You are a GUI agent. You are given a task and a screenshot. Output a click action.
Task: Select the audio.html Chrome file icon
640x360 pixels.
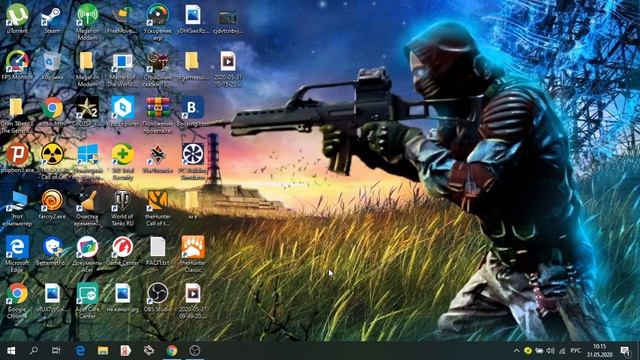tap(52, 108)
